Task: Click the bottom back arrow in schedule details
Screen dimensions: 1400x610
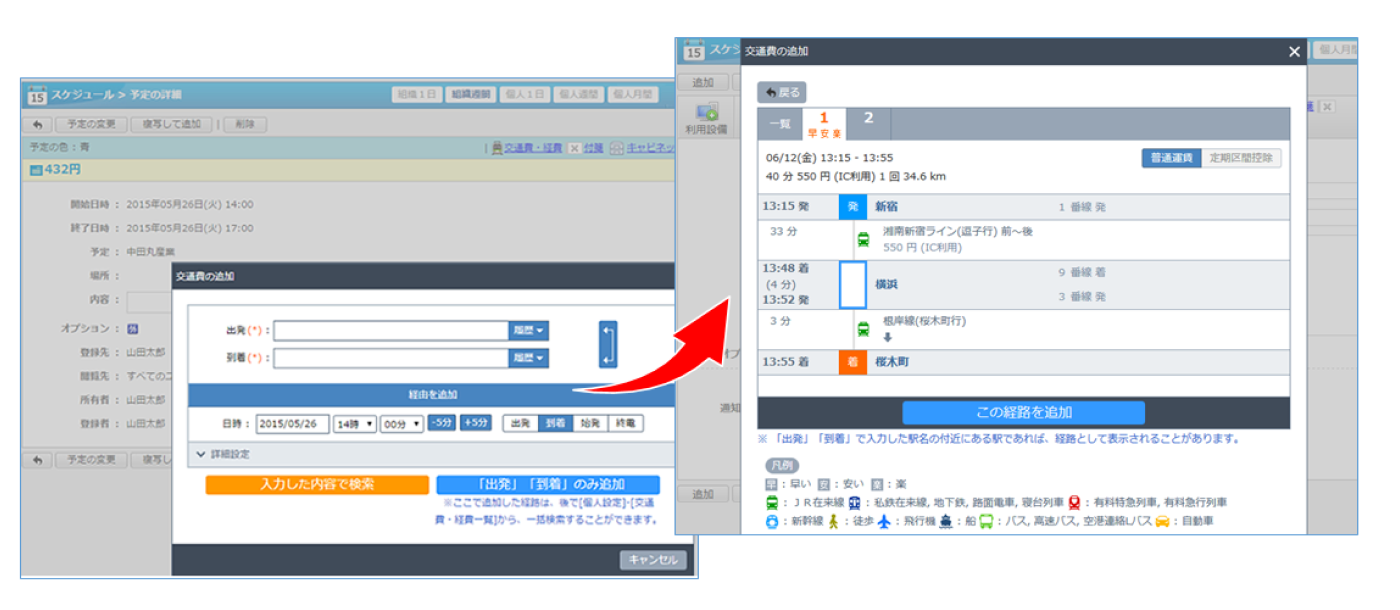Action: (37, 460)
